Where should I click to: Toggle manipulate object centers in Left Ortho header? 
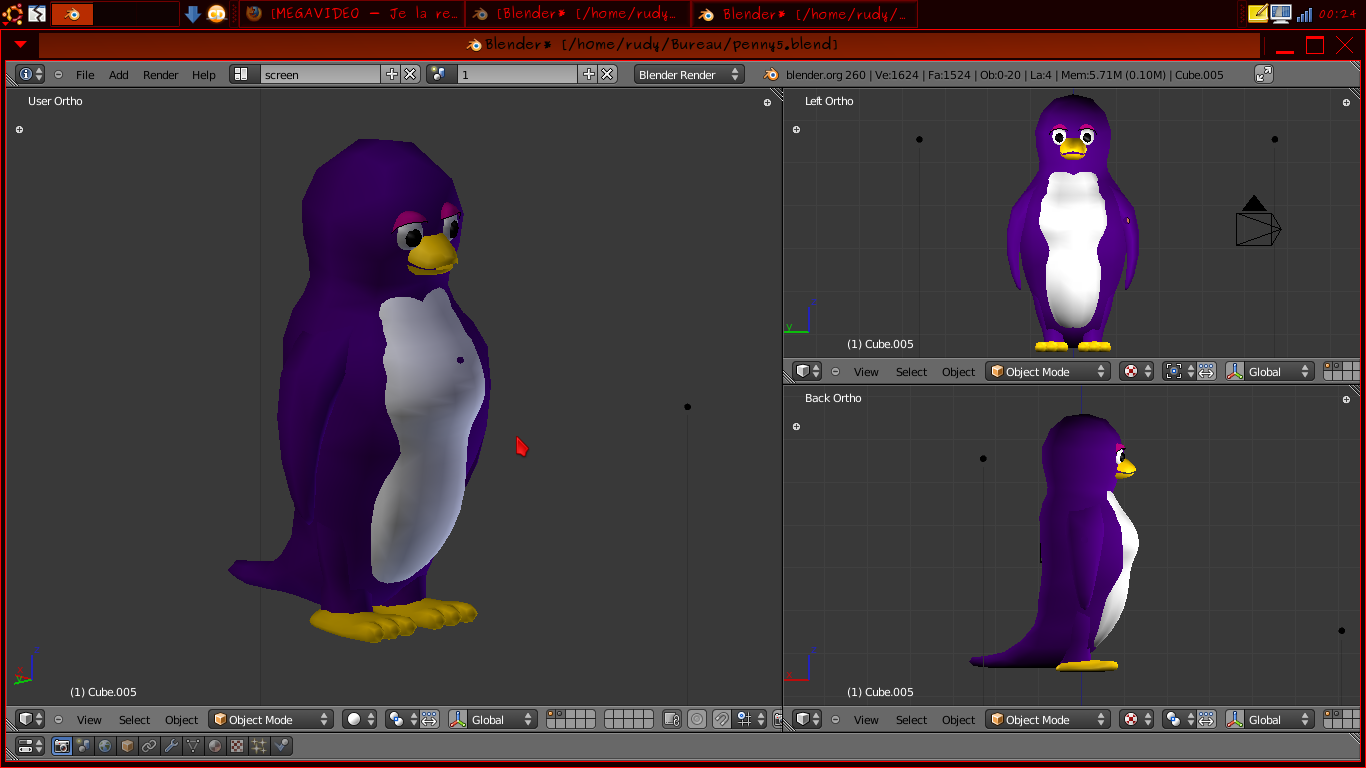pyautogui.click(x=1206, y=372)
